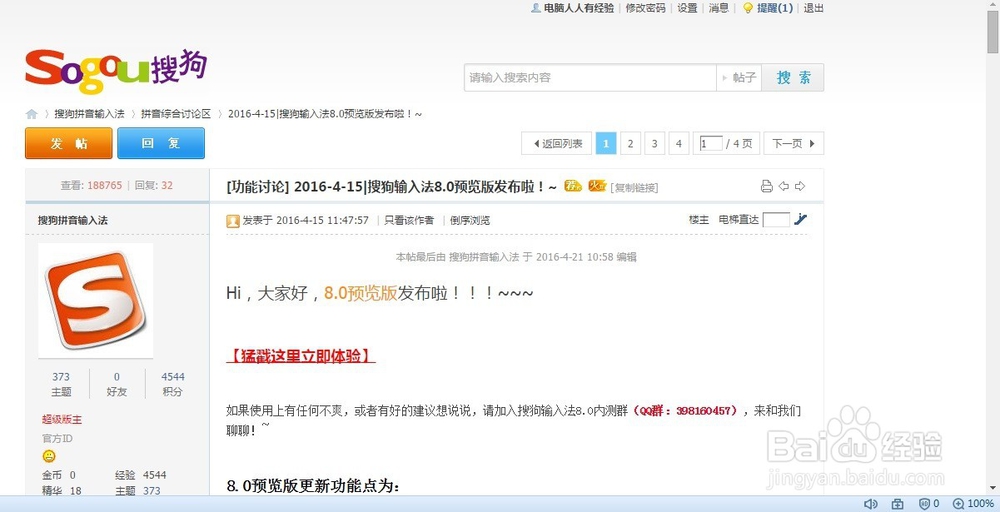Open 设置 link
The height and width of the screenshot is (512, 1000).
click(x=688, y=8)
